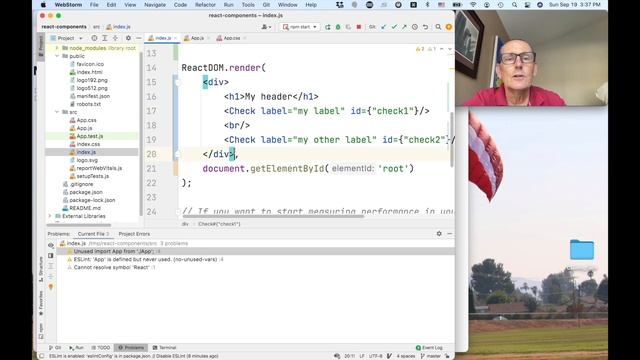Select App.test.js in project tree

90,136
